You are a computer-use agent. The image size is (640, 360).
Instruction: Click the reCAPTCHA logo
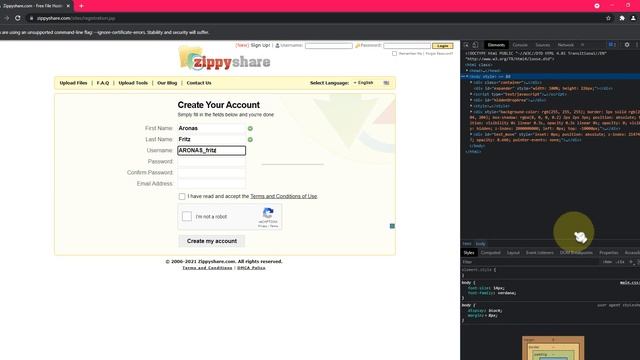click(268, 213)
